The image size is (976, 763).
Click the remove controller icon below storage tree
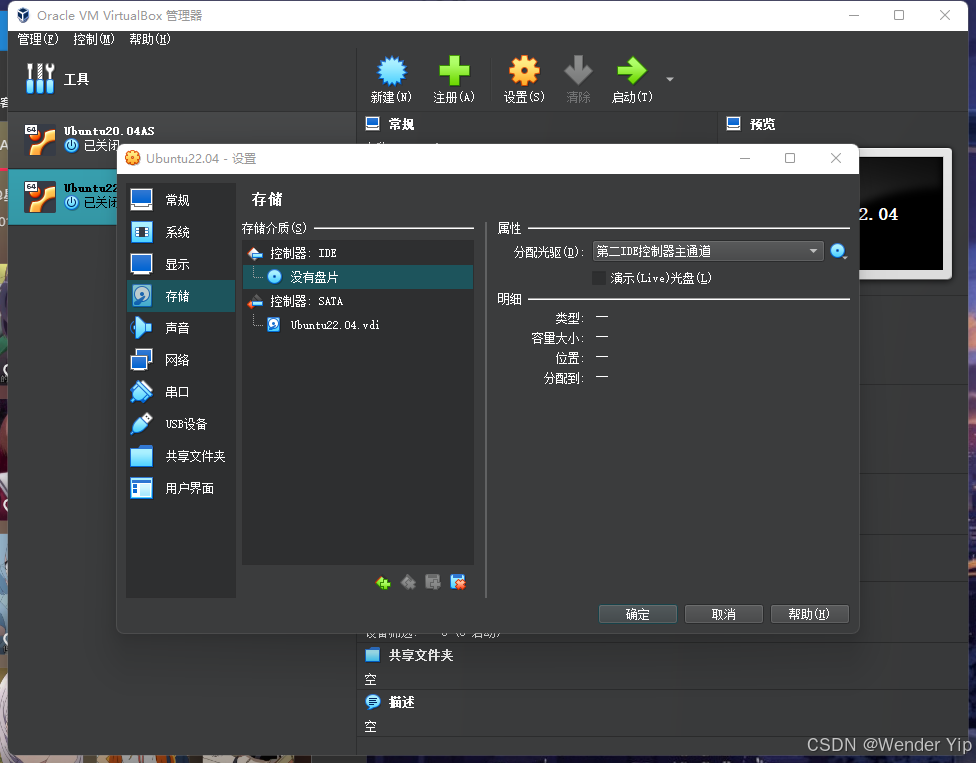click(x=408, y=583)
